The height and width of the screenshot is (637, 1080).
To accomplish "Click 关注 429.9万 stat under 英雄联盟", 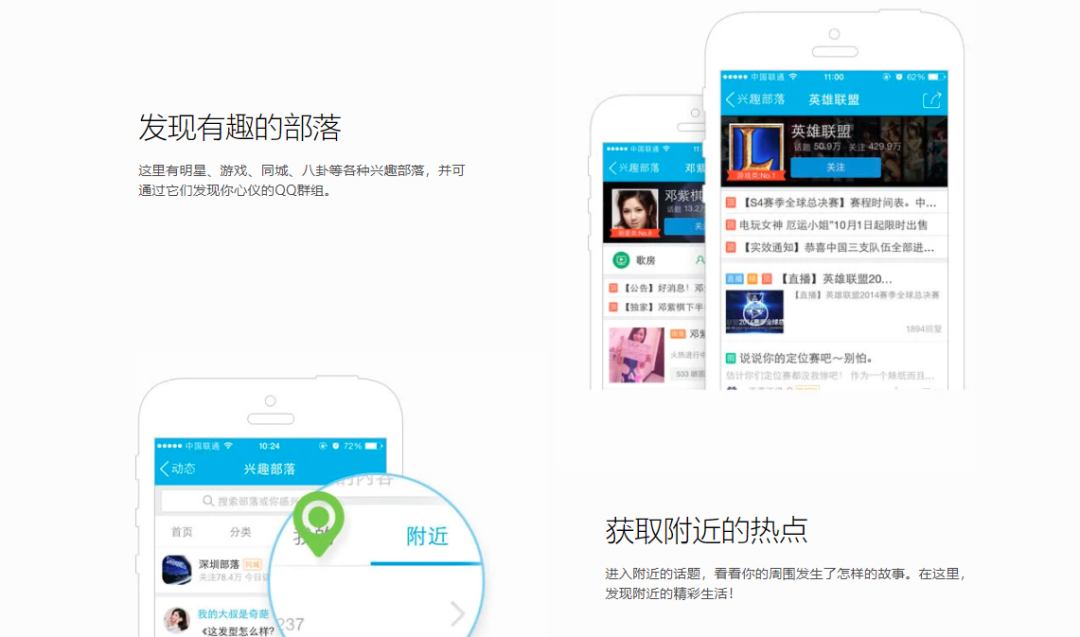I will (x=875, y=147).
